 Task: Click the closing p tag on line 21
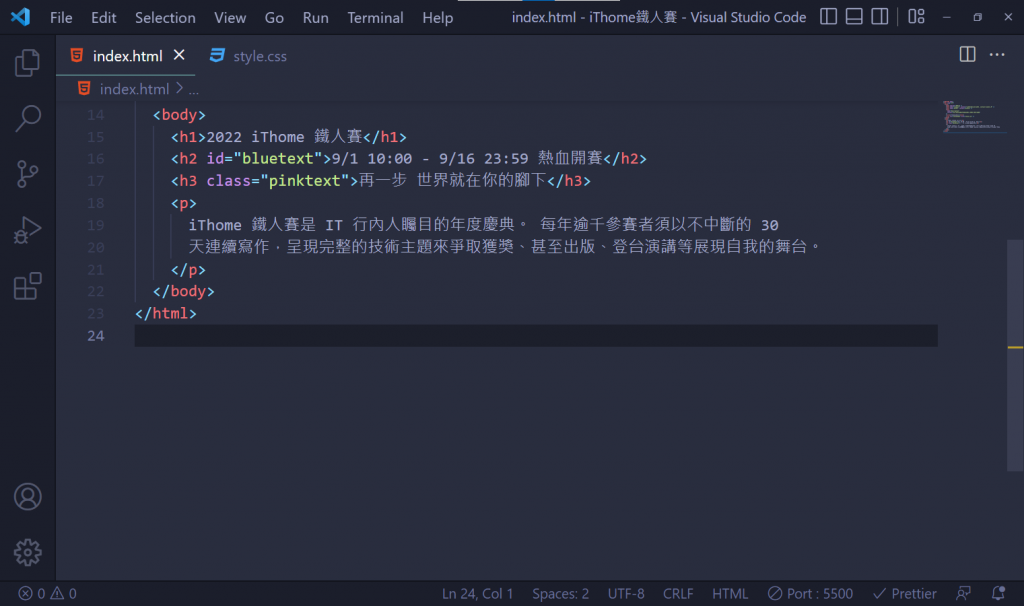coord(188,270)
